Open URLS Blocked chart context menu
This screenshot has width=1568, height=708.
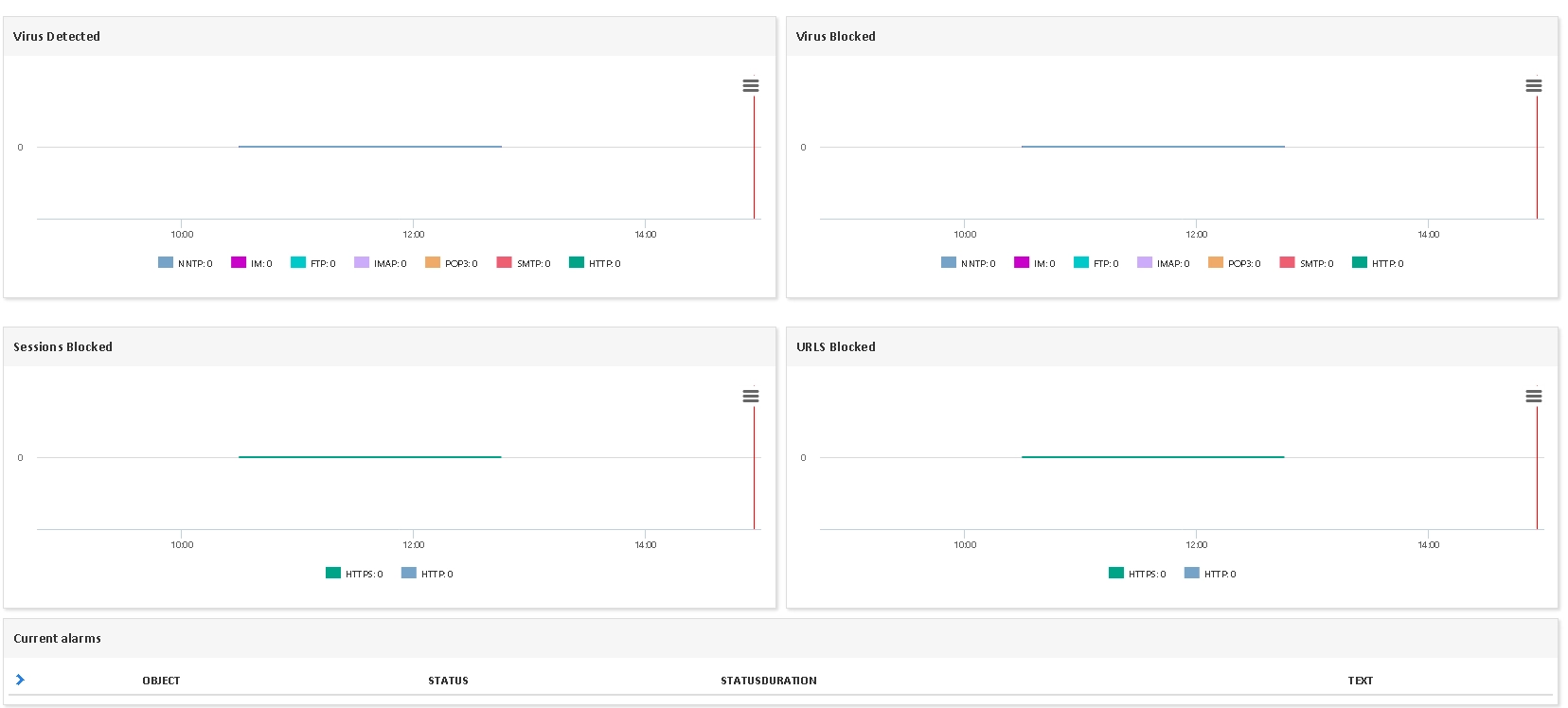1534,396
